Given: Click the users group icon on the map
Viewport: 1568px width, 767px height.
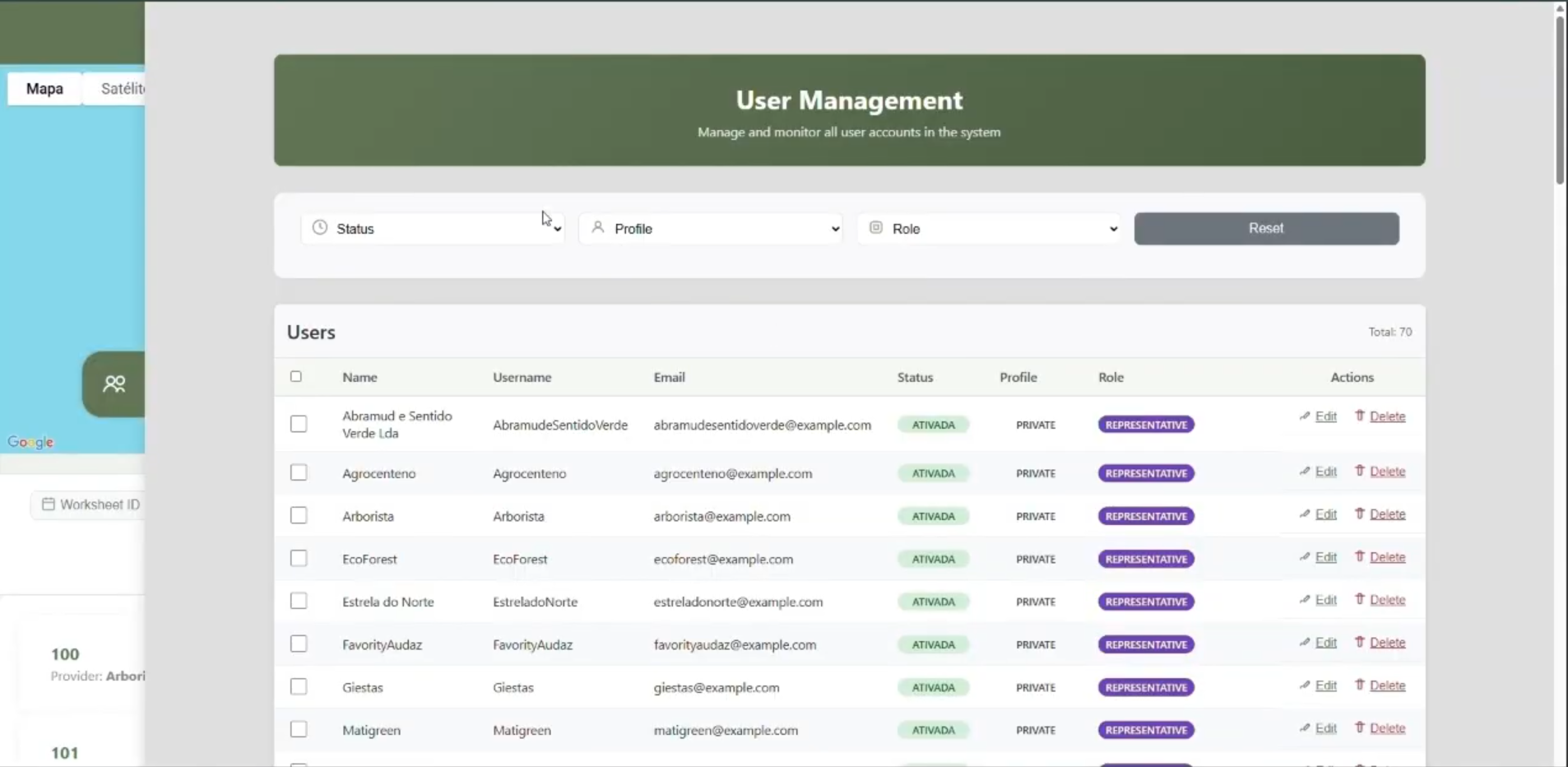Looking at the screenshot, I should click(113, 383).
